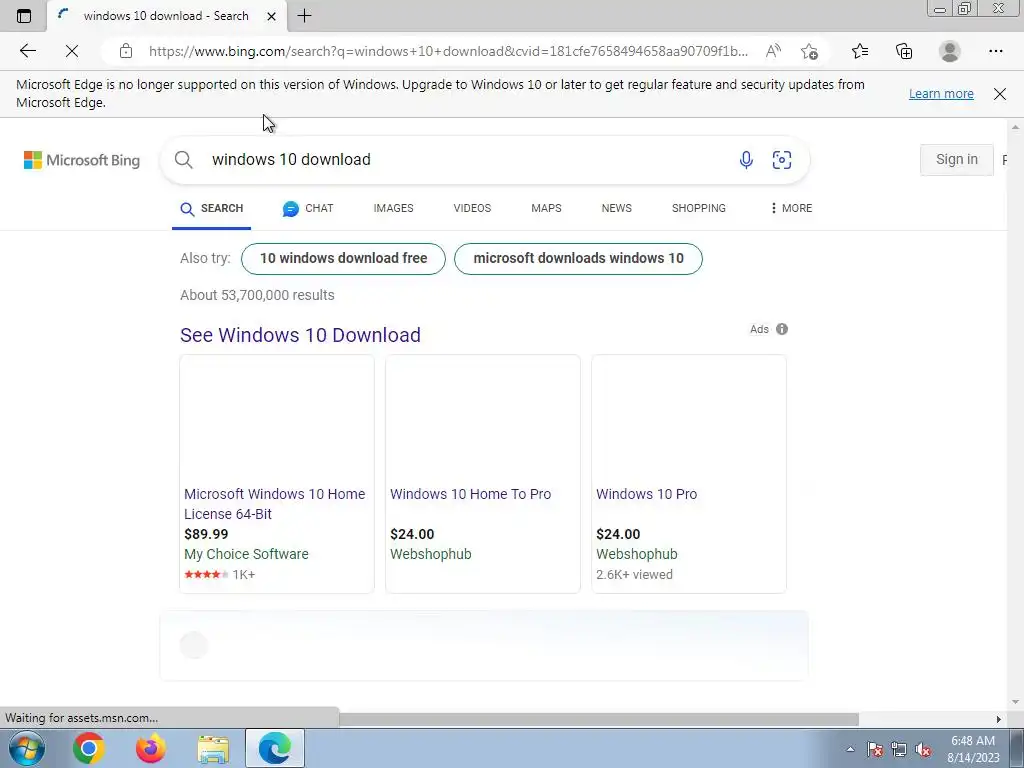The width and height of the screenshot is (1024, 768).
Task: Open the volume speaker icon in tray
Action: [923, 749]
